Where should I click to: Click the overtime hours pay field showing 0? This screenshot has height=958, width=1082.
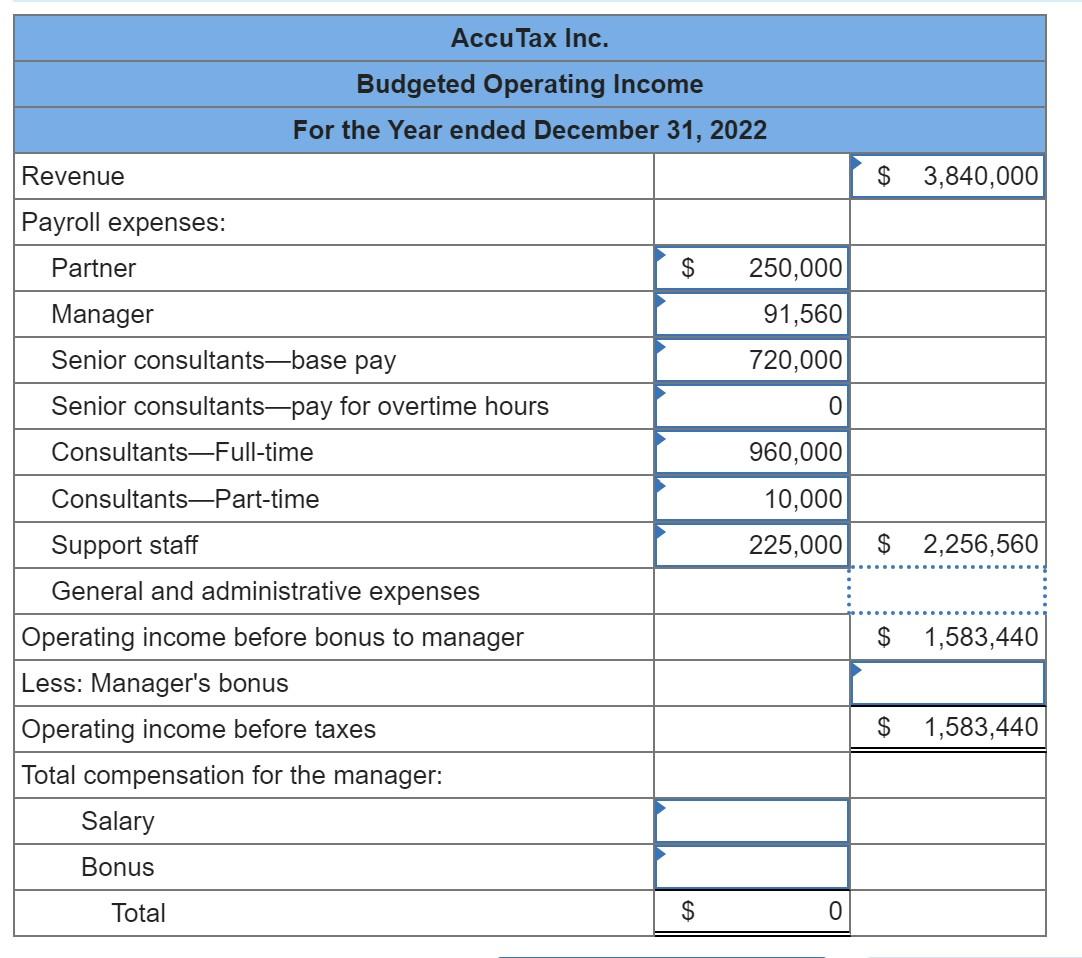coord(751,406)
